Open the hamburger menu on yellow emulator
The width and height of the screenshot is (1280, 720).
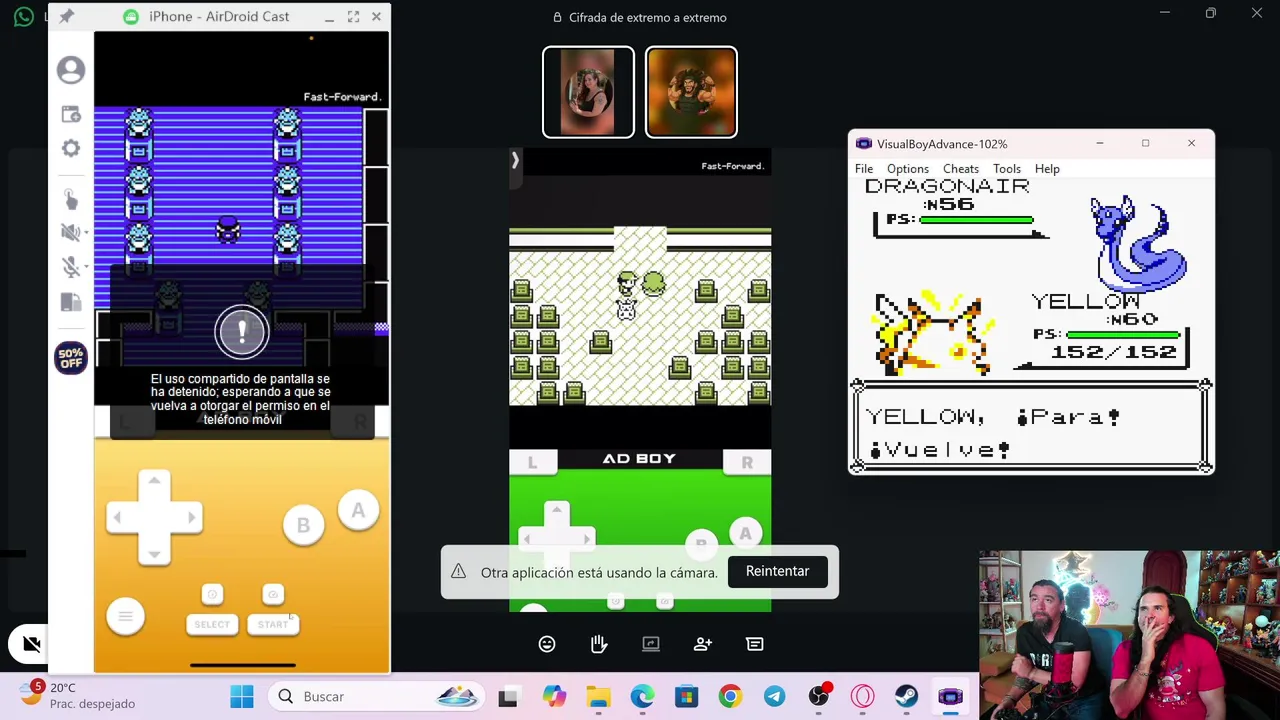pos(126,616)
